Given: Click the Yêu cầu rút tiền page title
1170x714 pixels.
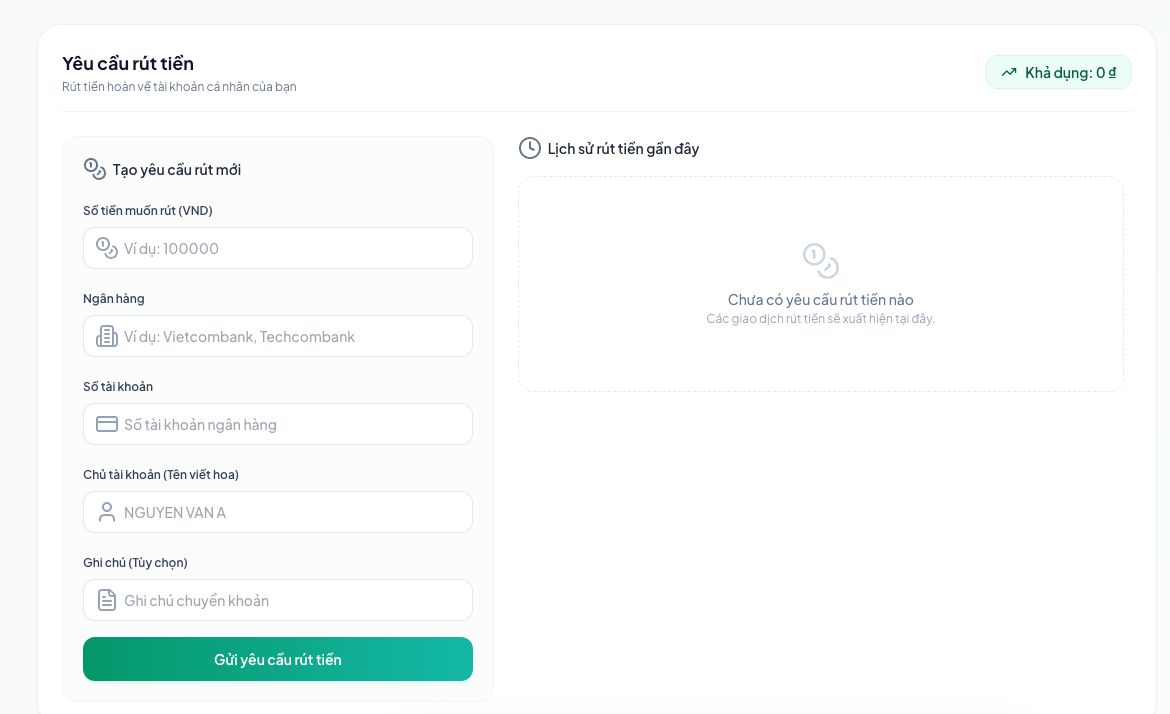Looking at the screenshot, I should tap(128, 63).
